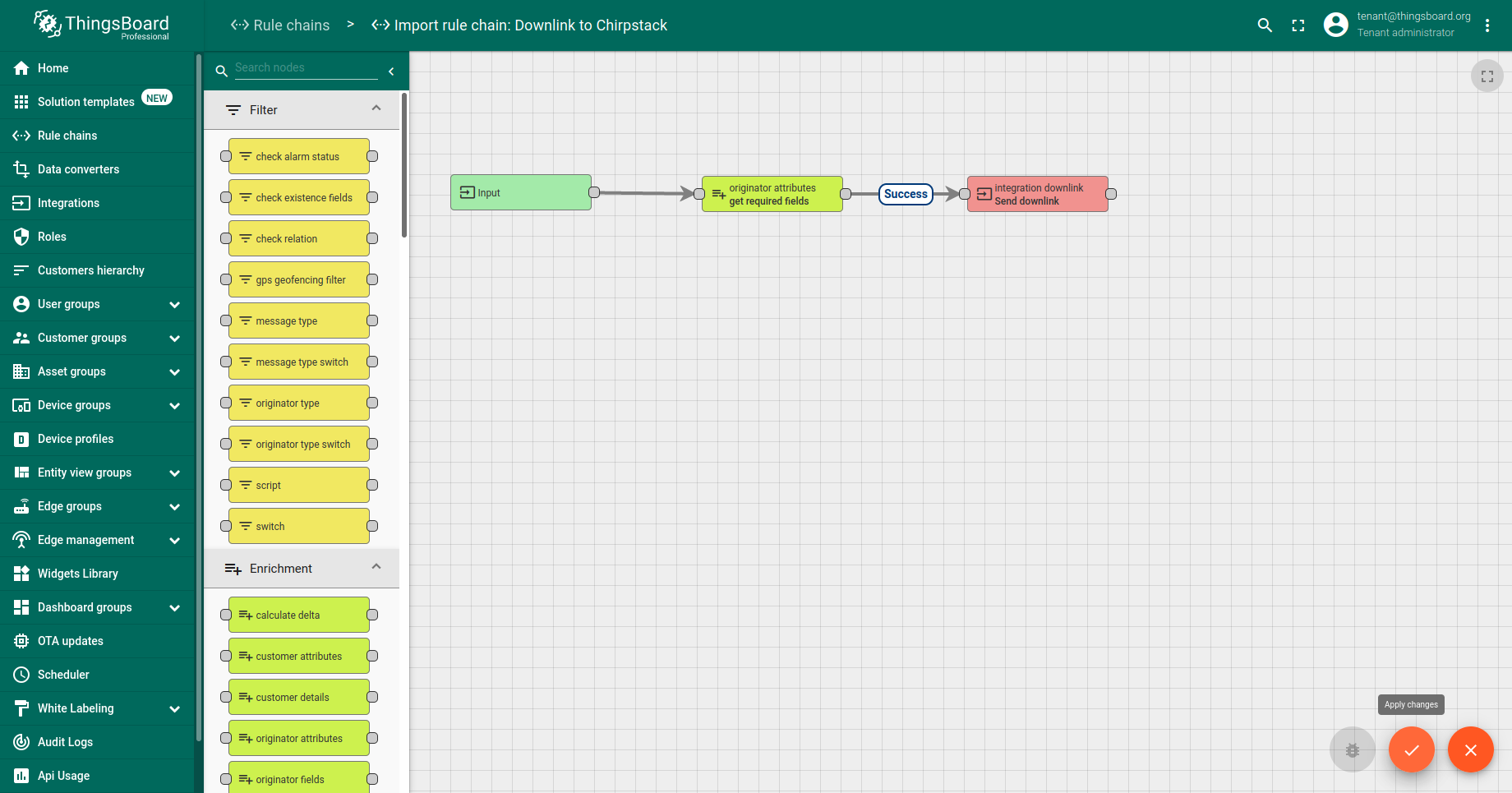Select the Send downlink node
The image size is (1512, 793).
pyautogui.click(x=1038, y=194)
